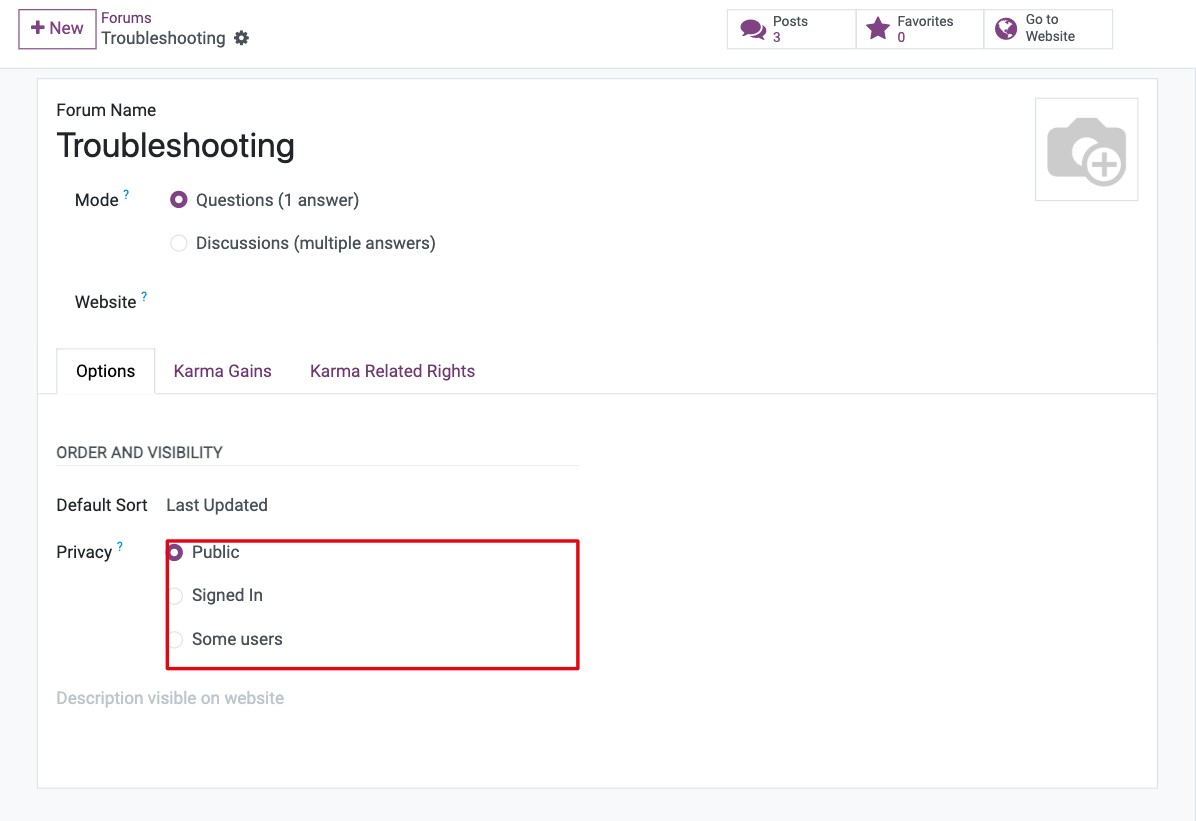Image resolution: width=1196 pixels, height=821 pixels.
Task: Click the Go to Website button
Action: (1048, 29)
